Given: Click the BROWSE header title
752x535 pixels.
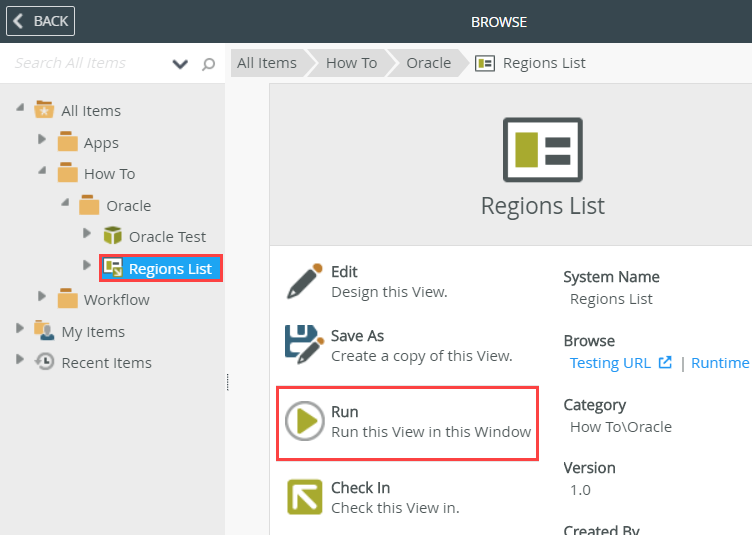Looking at the screenshot, I should 499,22.
